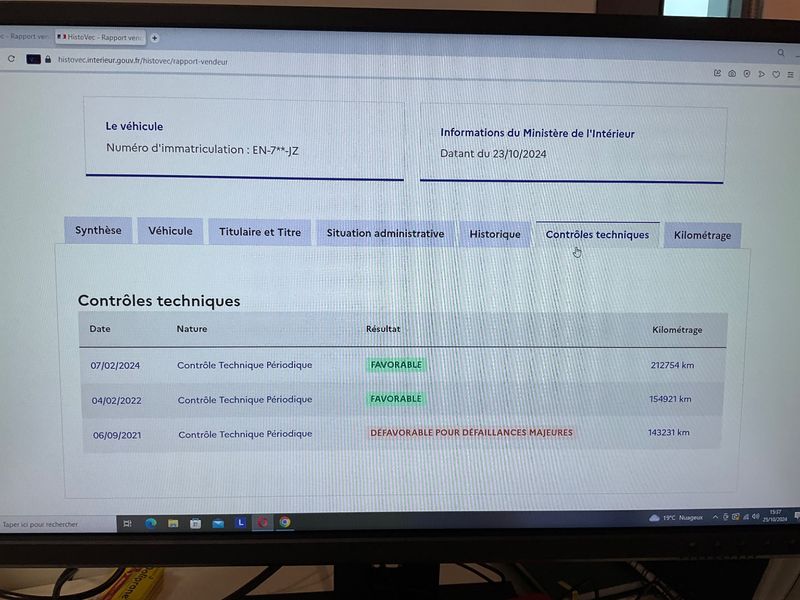
Task: Switch to the Synthèse tab
Action: point(98,230)
